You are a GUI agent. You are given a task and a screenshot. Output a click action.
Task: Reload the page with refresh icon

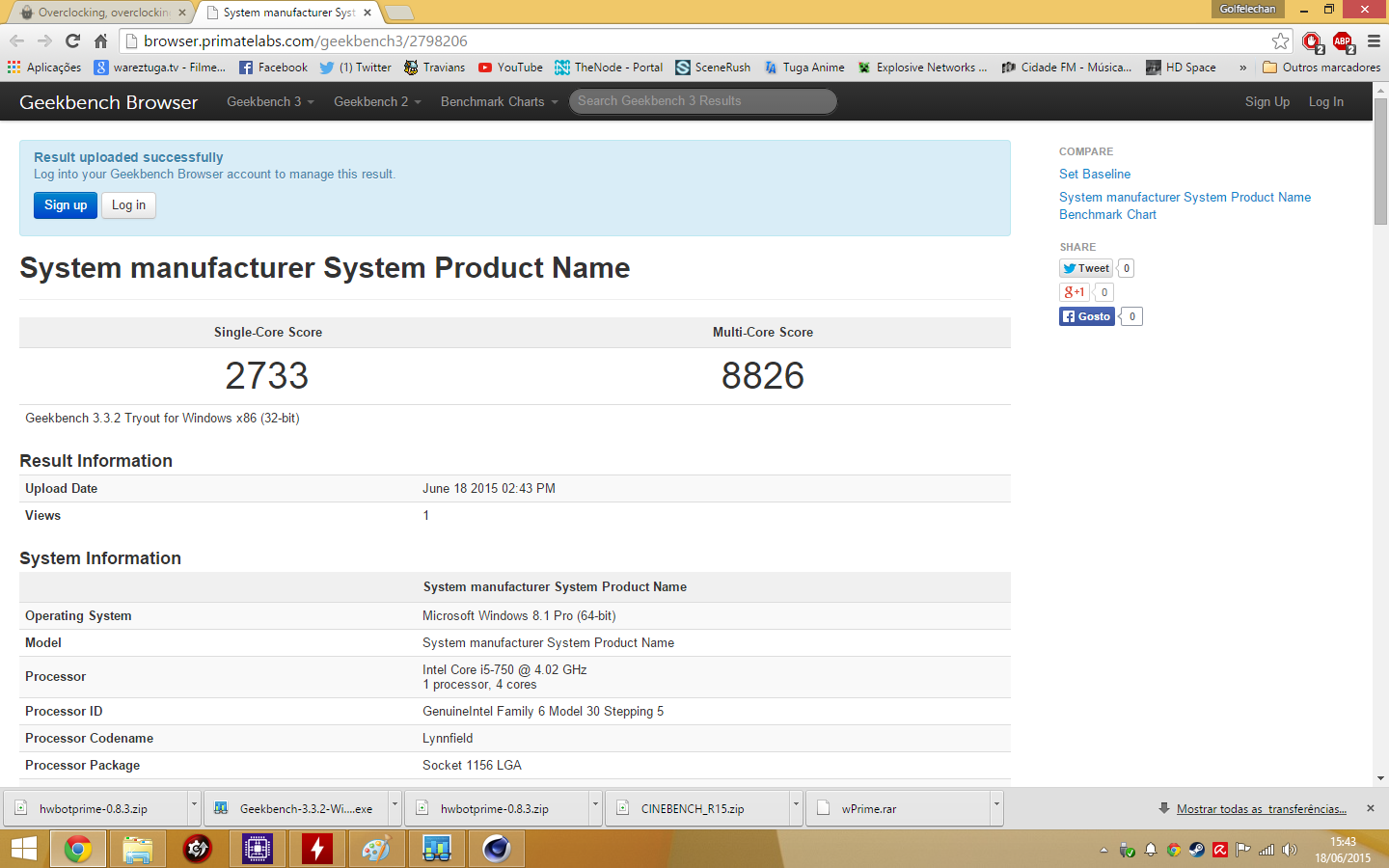click(72, 41)
